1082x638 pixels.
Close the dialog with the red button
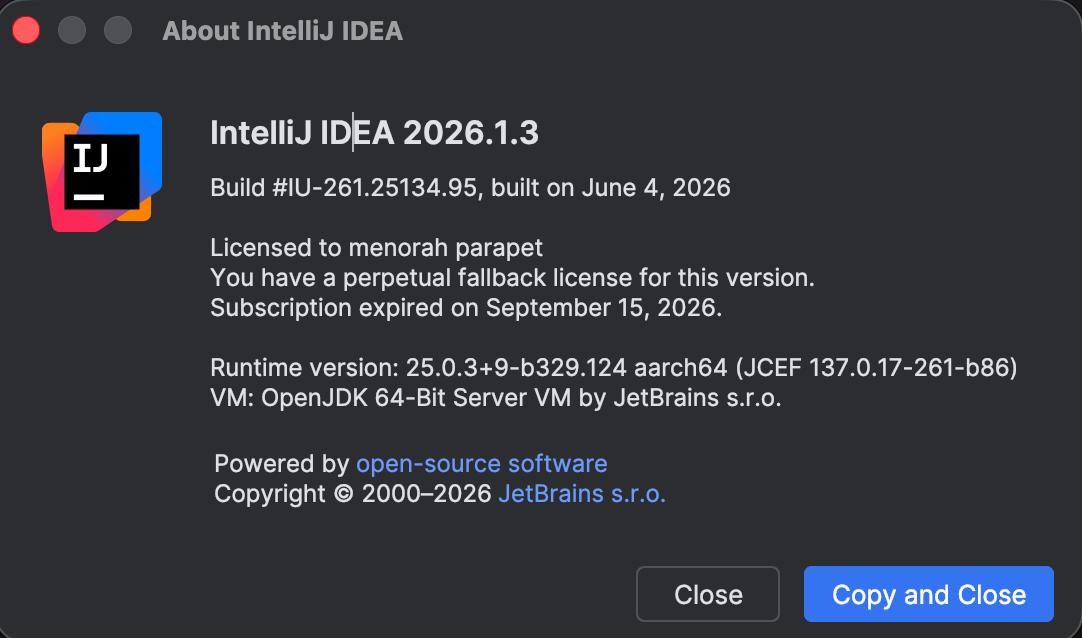[26, 30]
